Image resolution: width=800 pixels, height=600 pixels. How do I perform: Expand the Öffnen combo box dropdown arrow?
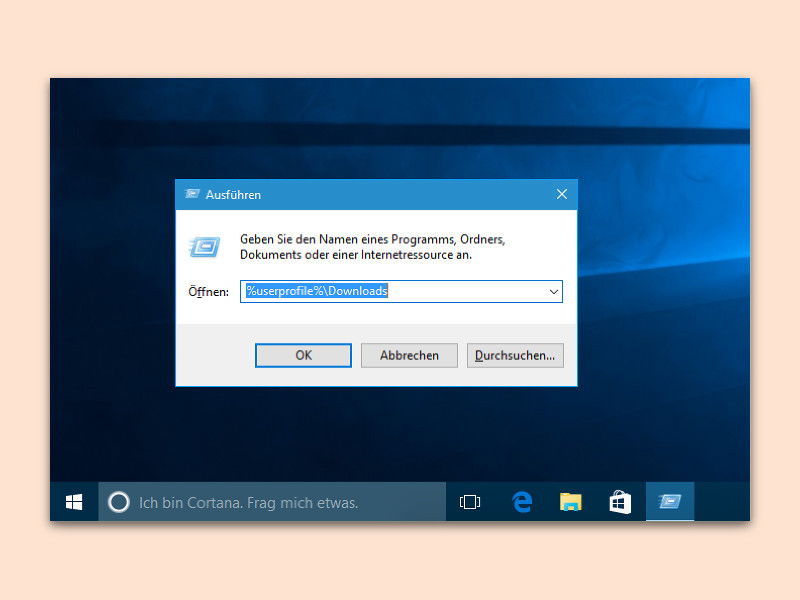[x=554, y=291]
